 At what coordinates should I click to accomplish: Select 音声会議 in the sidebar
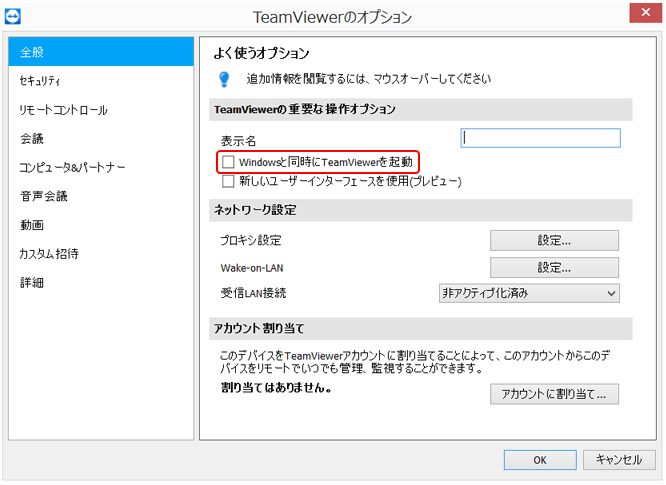[x=100, y=196]
